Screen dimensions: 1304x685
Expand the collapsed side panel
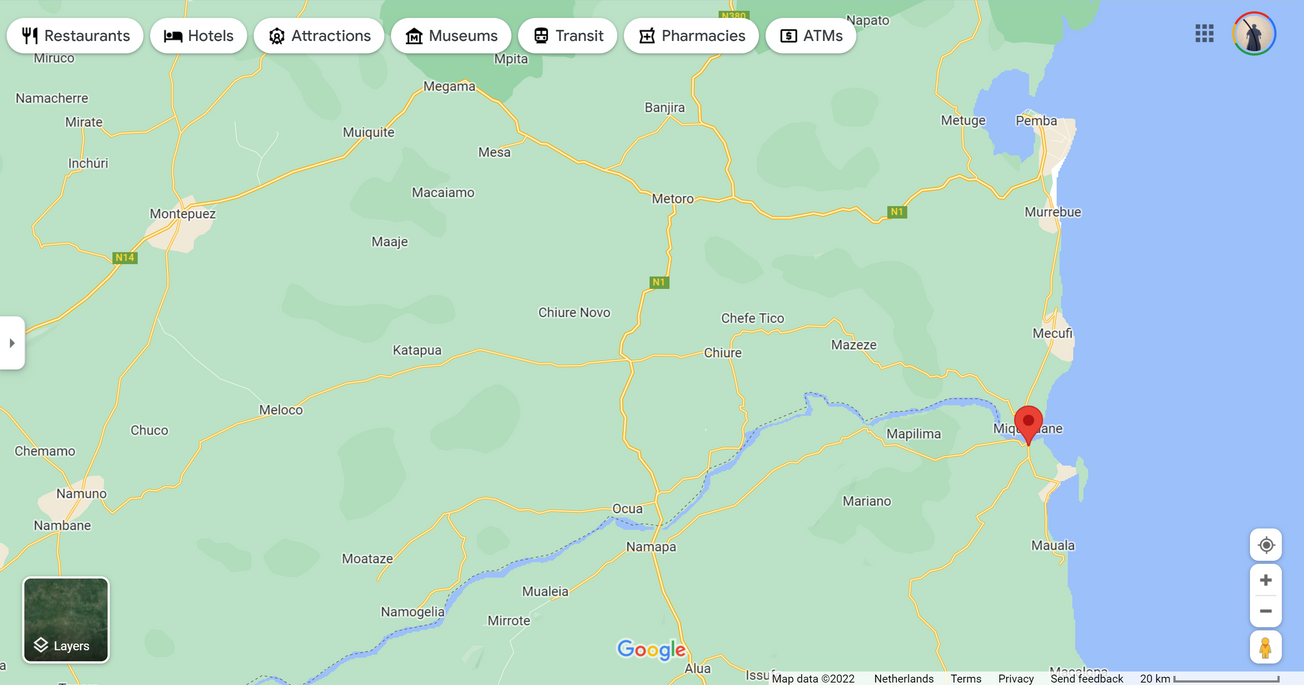12,343
